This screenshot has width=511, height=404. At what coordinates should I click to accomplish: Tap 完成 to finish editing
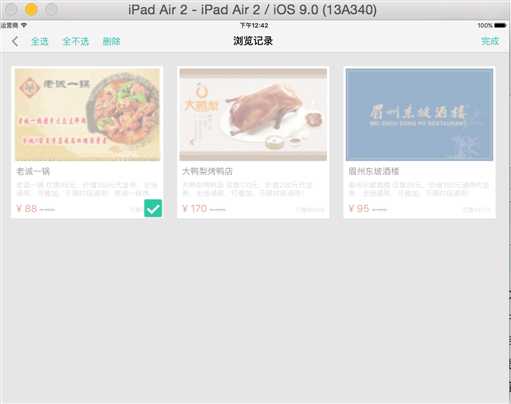[490, 41]
